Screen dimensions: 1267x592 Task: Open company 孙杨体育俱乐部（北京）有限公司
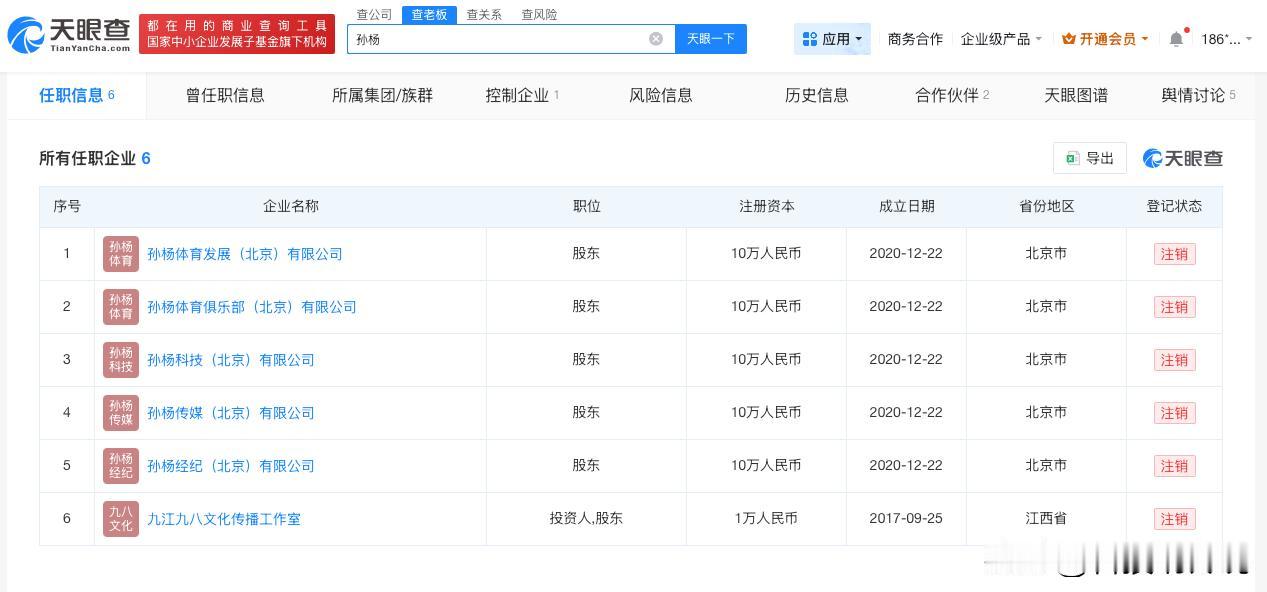(252, 307)
